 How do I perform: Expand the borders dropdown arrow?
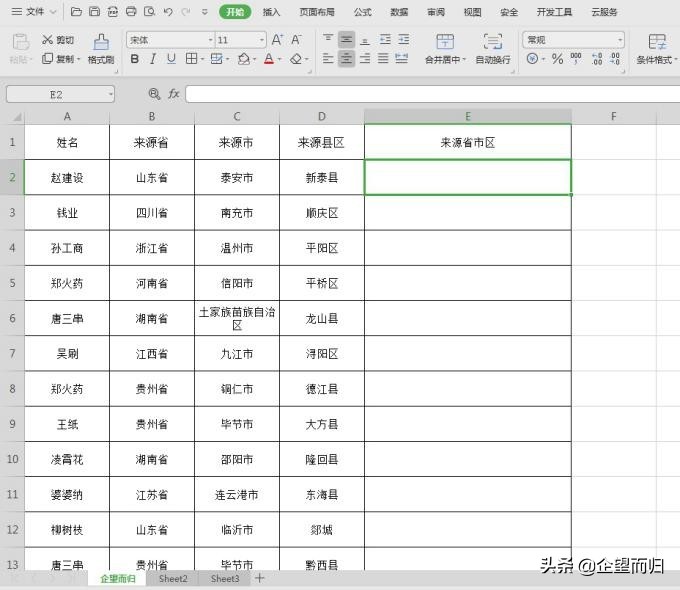click(202, 59)
